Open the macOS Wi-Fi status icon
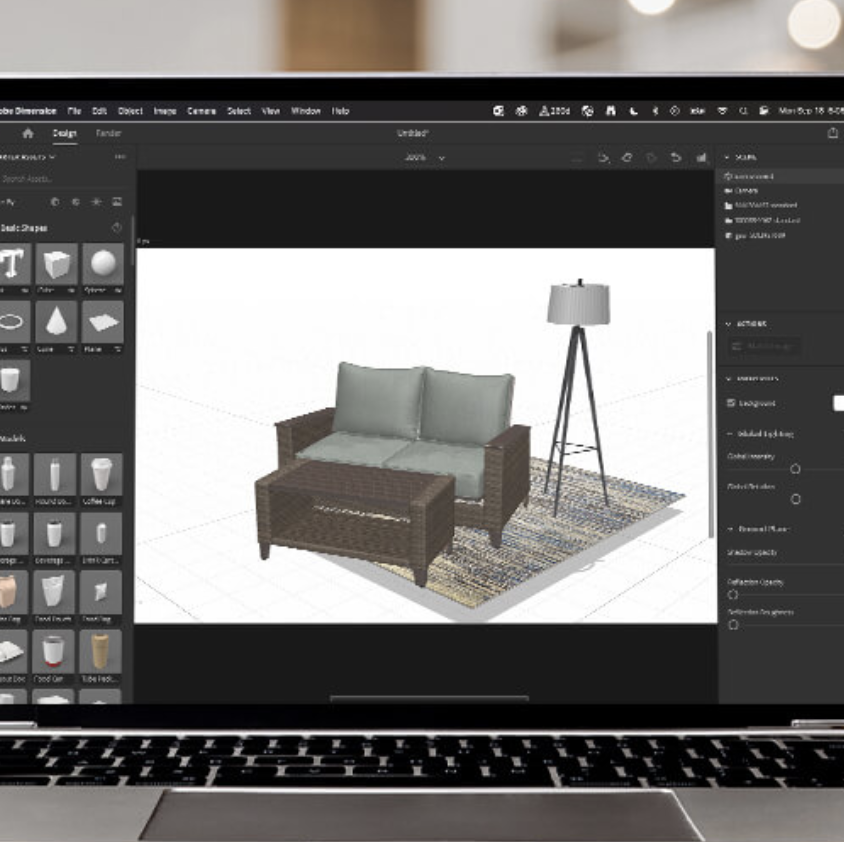 click(722, 111)
